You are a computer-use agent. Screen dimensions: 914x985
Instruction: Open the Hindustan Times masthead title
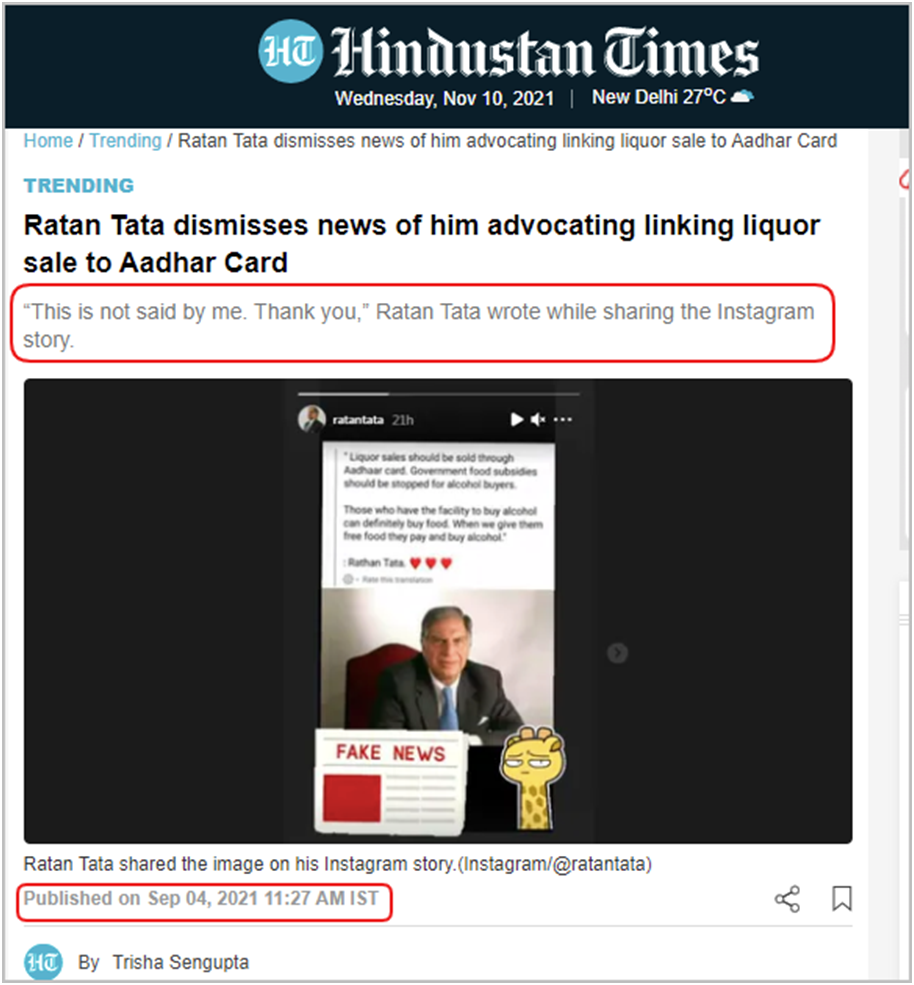(545, 52)
